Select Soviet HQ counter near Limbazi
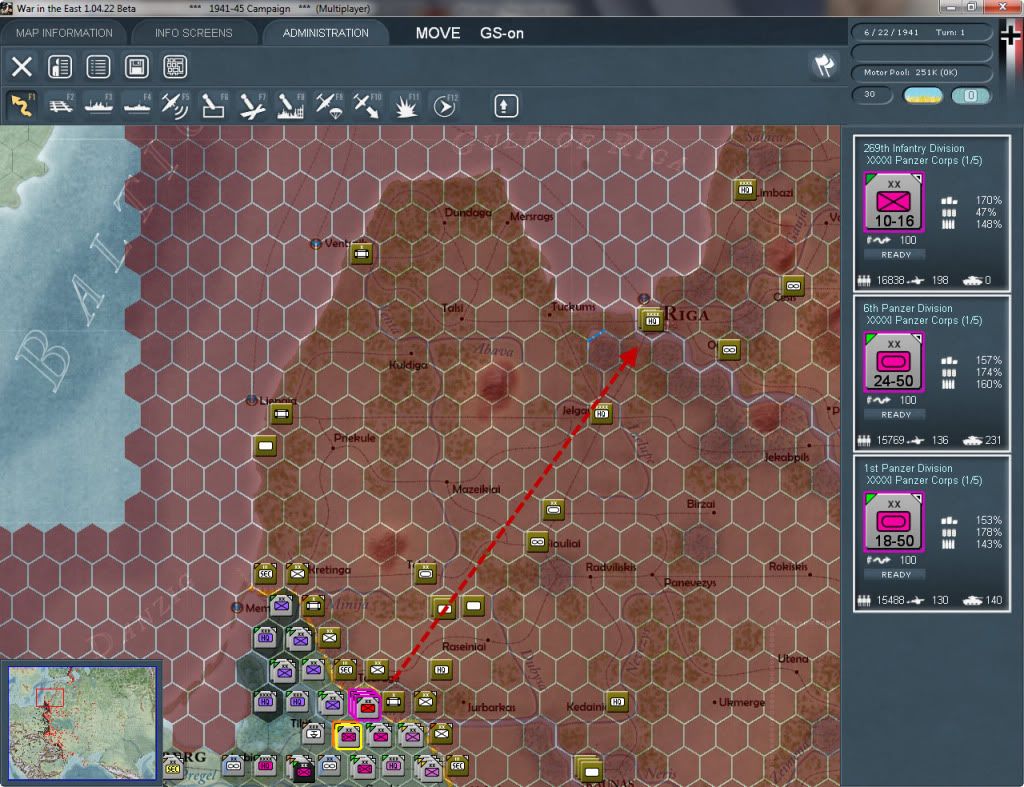 745,190
